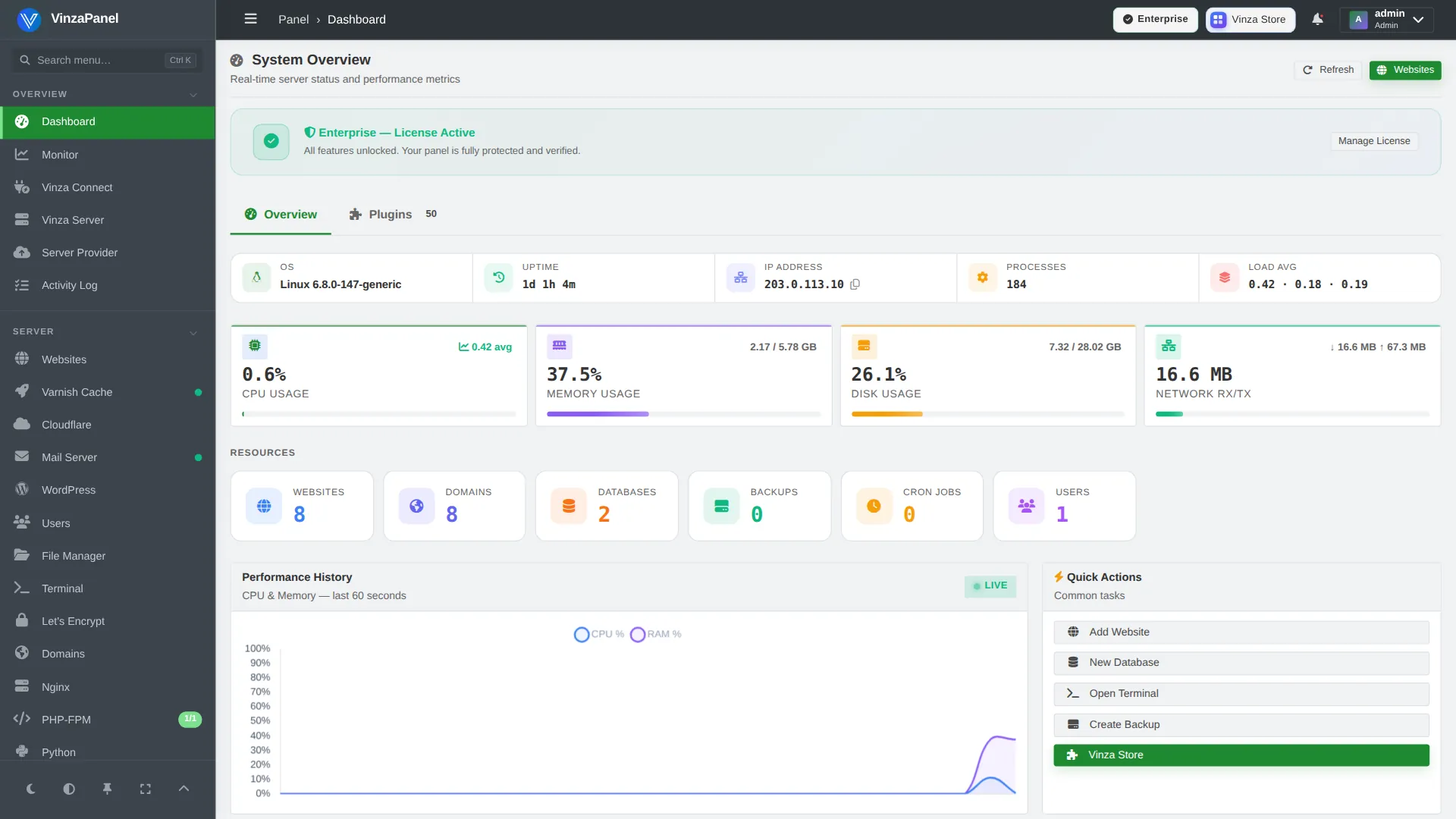The height and width of the screenshot is (819, 1456).
Task: Open the Users resource card icon
Action: pyautogui.click(x=1027, y=506)
